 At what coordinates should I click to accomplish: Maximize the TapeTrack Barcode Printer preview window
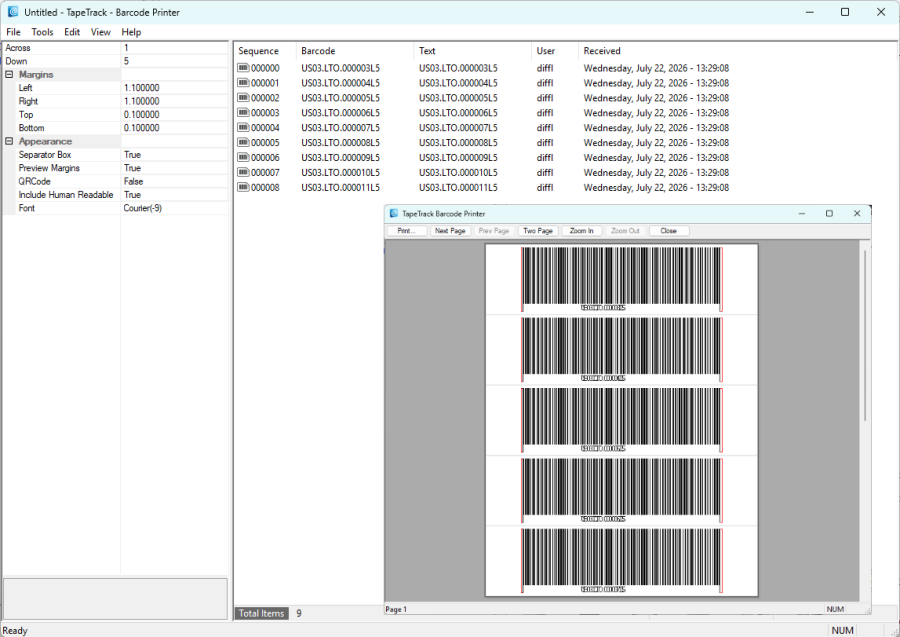[829, 213]
